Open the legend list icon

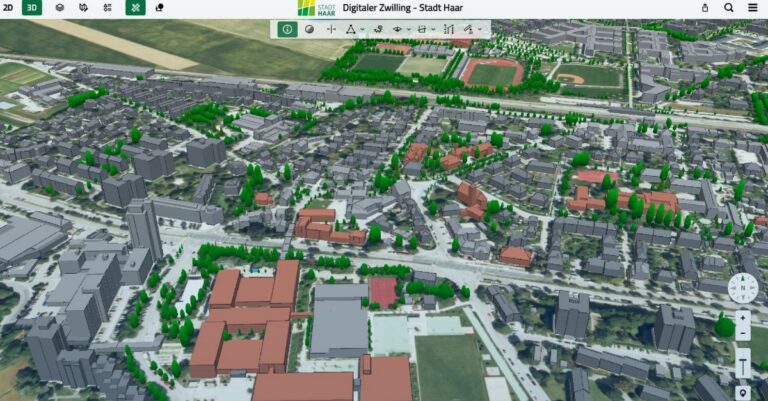108,8
